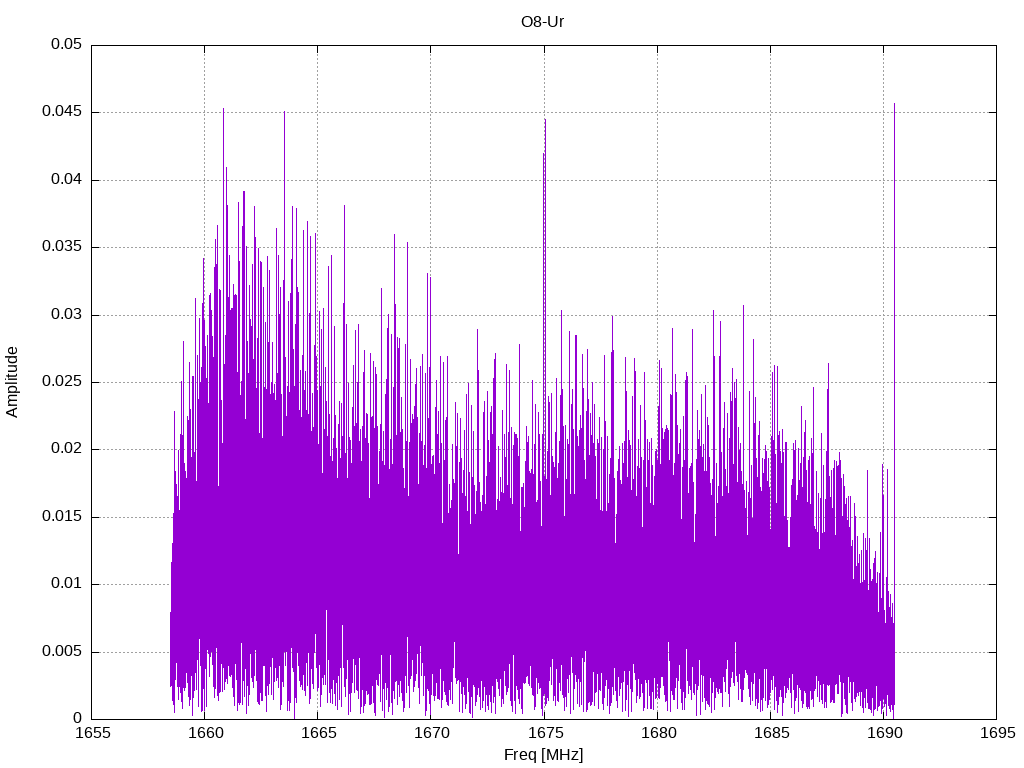Click the 1695 x-axis tick label
The image size is (1024, 768).
coord(998,733)
